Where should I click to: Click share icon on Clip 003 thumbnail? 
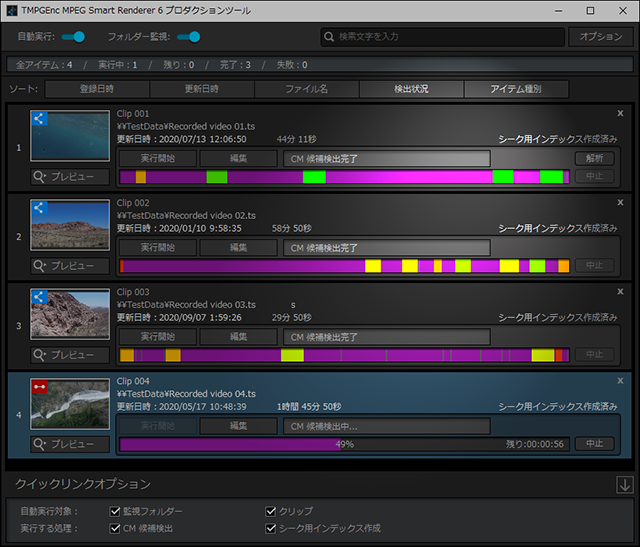(x=39, y=297)
